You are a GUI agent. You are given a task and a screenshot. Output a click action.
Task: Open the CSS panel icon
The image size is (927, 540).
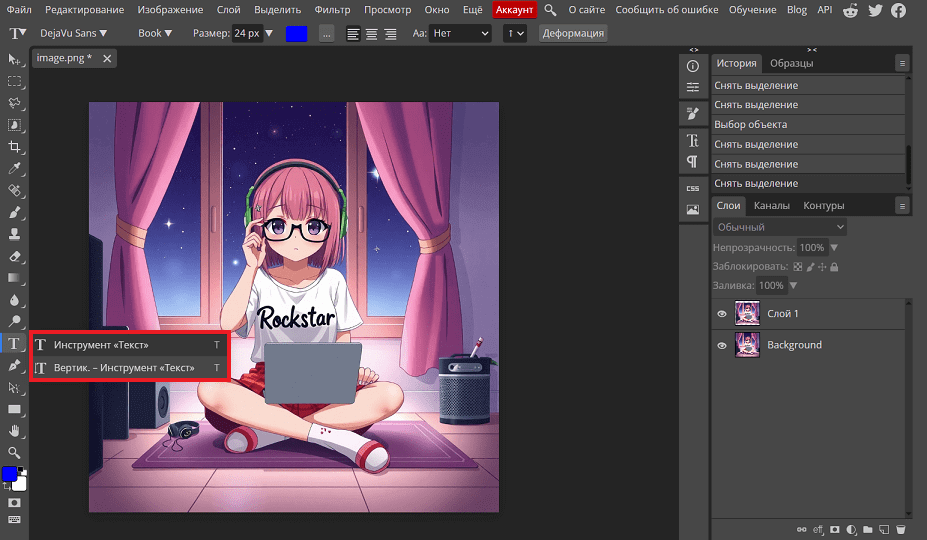point(692,188)
